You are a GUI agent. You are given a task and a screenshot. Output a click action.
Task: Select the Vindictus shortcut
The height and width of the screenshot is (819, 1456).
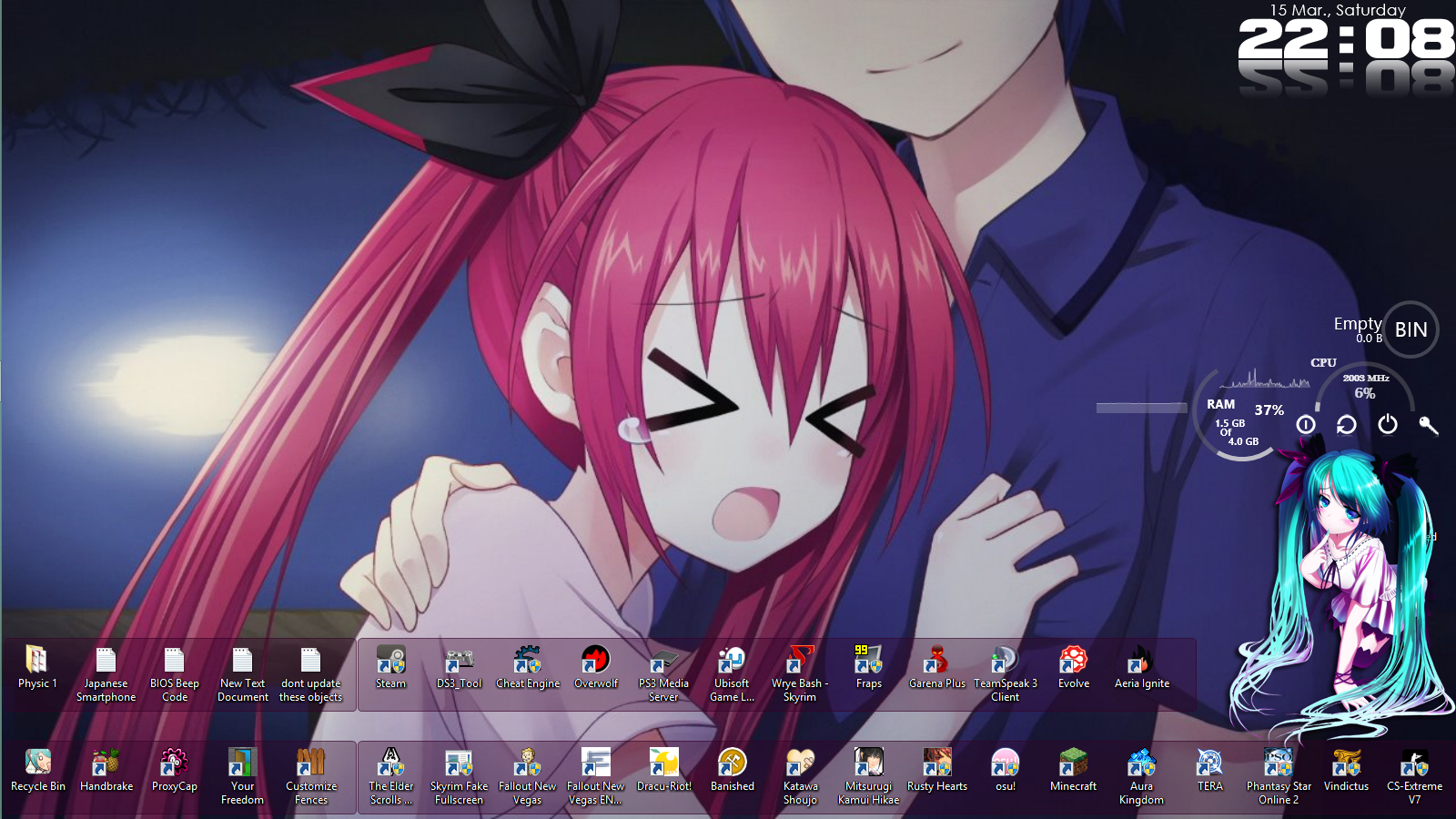click(x=1347, y=770)
